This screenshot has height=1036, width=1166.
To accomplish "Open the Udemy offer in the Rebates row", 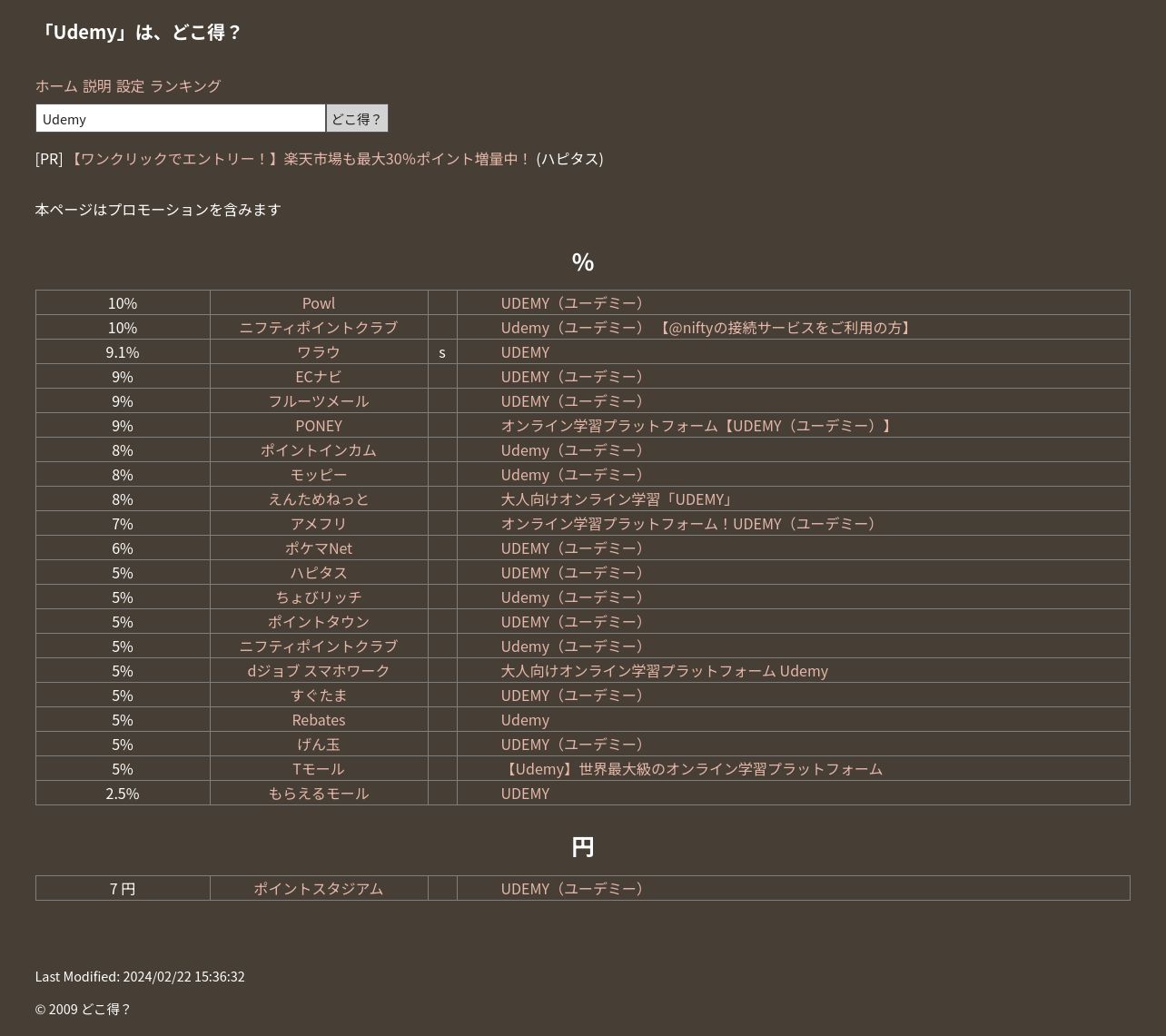I will coord(525,719).
